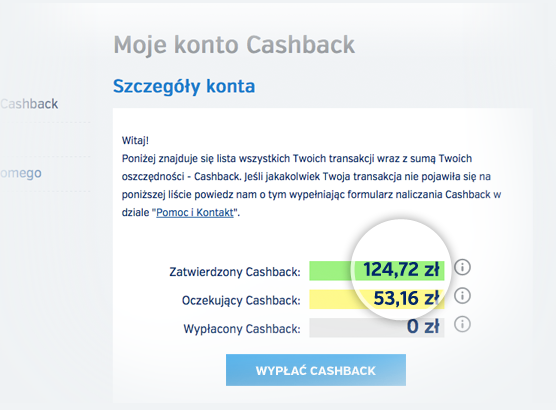556x410 pixels.
Task: Open info icon next to Oczekujący Cashback
Action: pyautogui.click(x=462, y=295)
